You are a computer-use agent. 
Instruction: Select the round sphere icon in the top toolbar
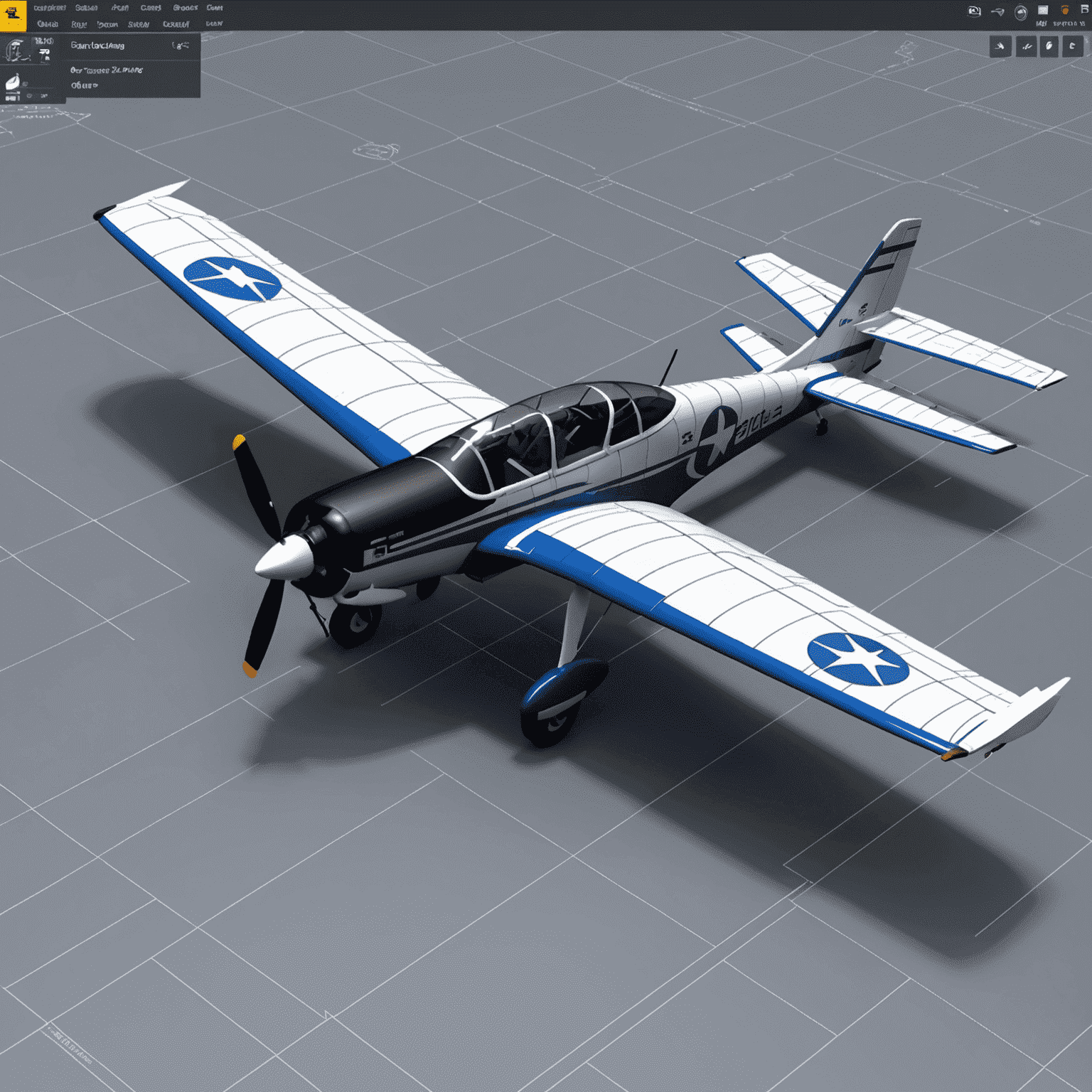[1021, 12]
